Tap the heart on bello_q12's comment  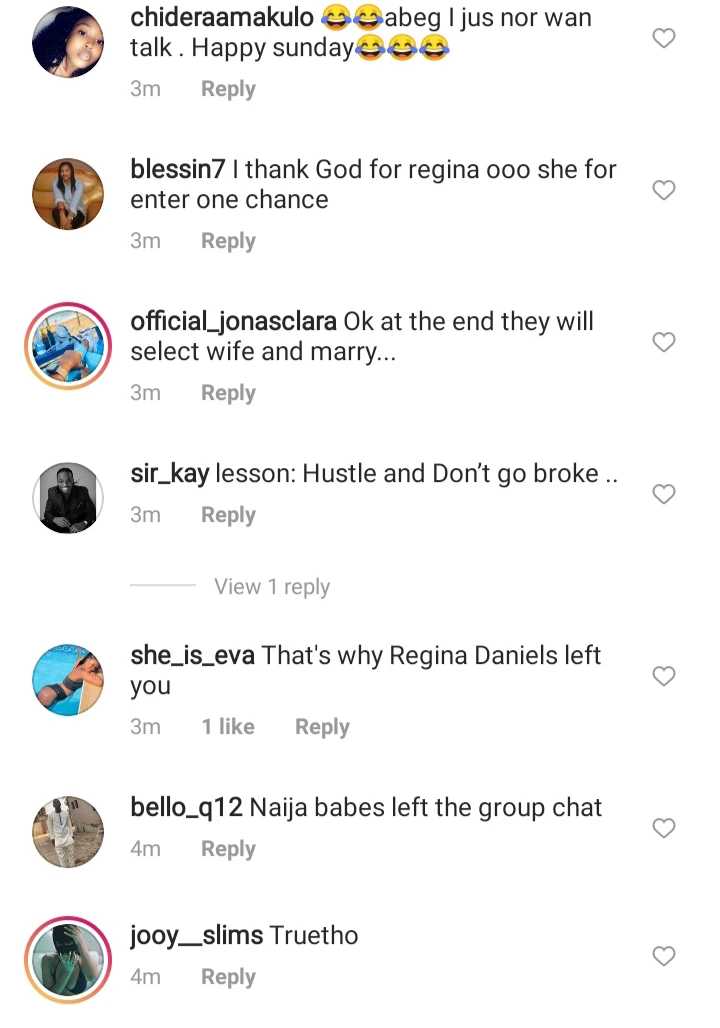click(664, 828)
